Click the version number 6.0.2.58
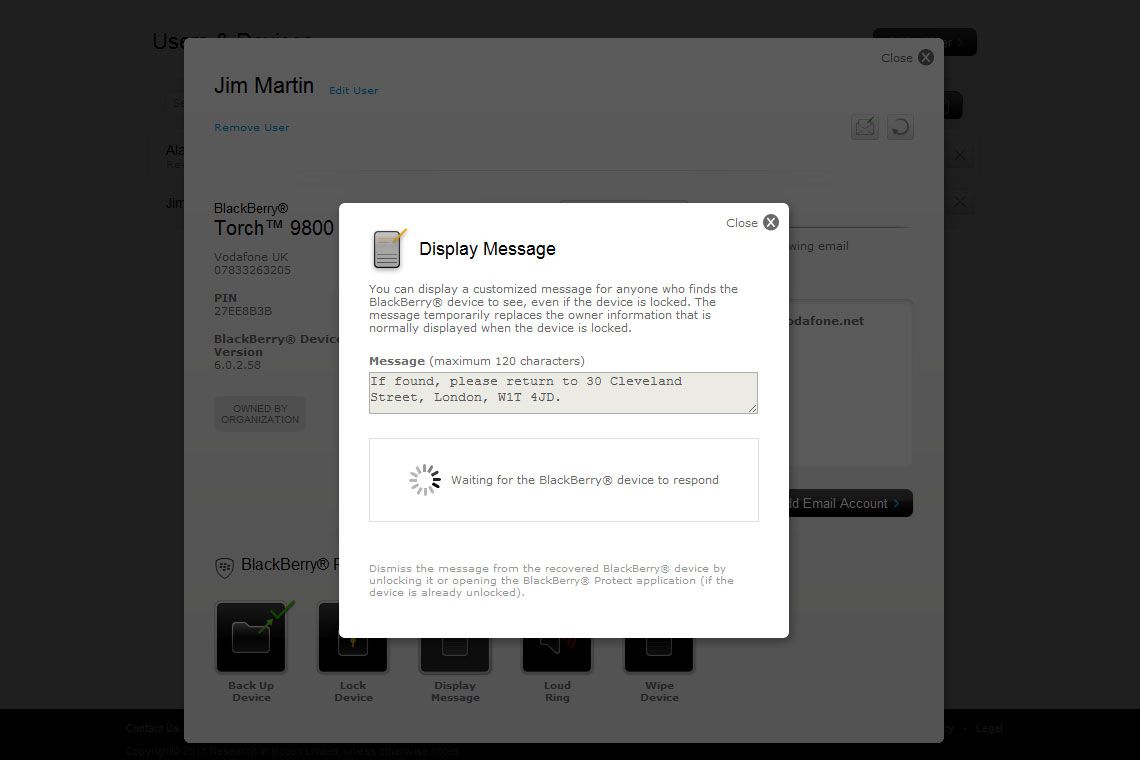 click(237, 365)
